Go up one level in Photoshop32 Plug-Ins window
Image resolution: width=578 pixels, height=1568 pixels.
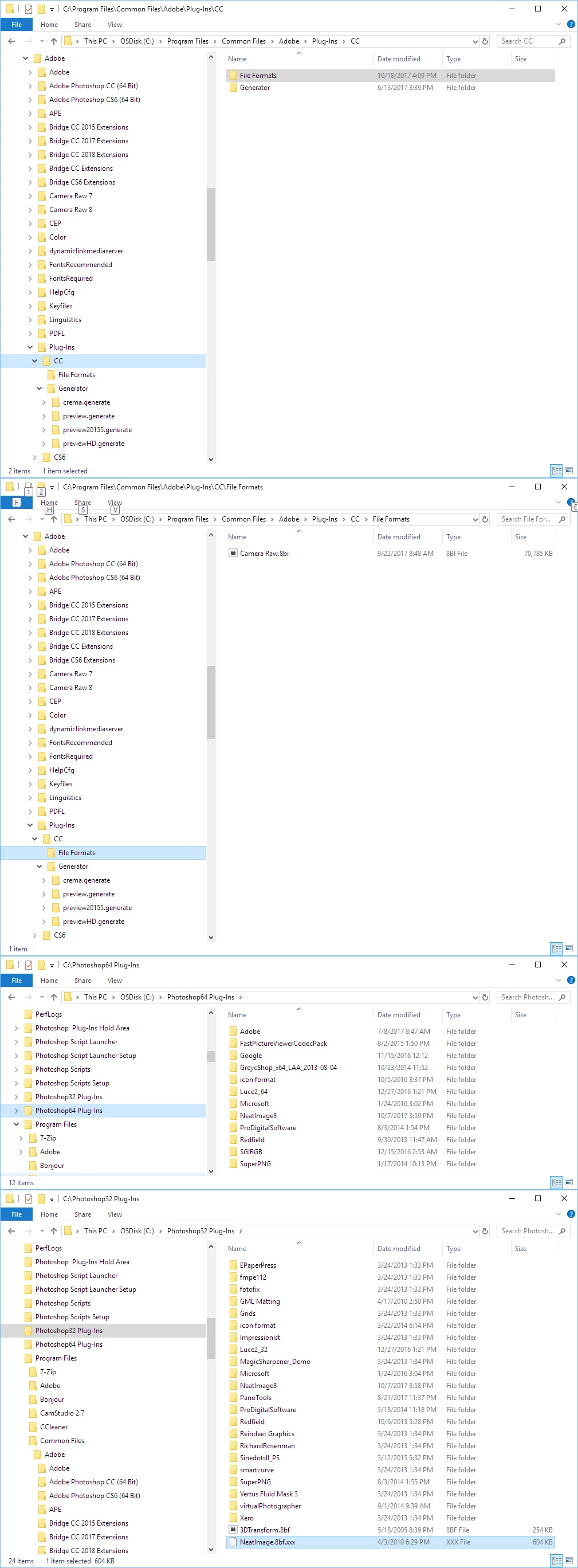53,1231
